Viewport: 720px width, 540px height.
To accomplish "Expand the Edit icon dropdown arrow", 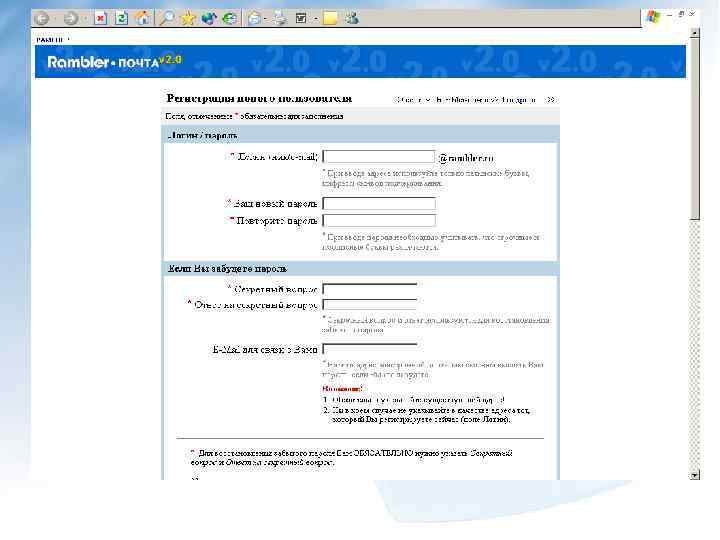I will tap(315, 19).
